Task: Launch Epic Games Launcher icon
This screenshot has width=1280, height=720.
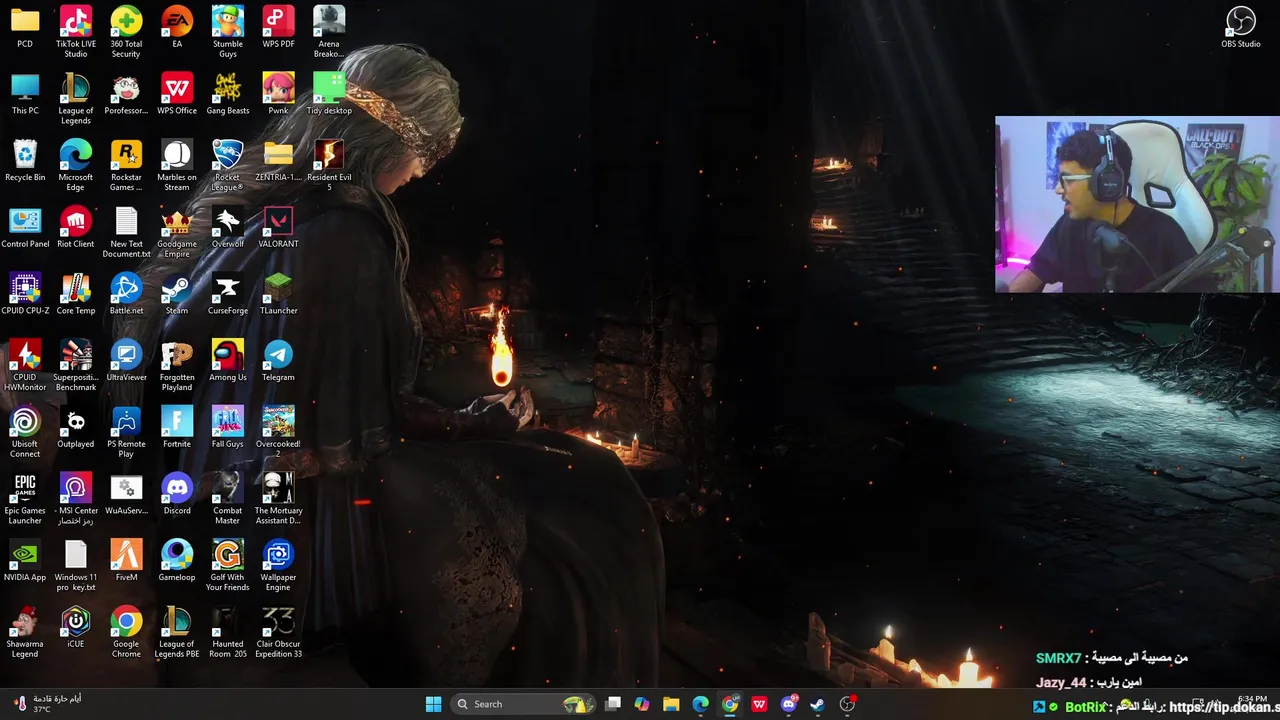Action: click(x=25, y=499)
